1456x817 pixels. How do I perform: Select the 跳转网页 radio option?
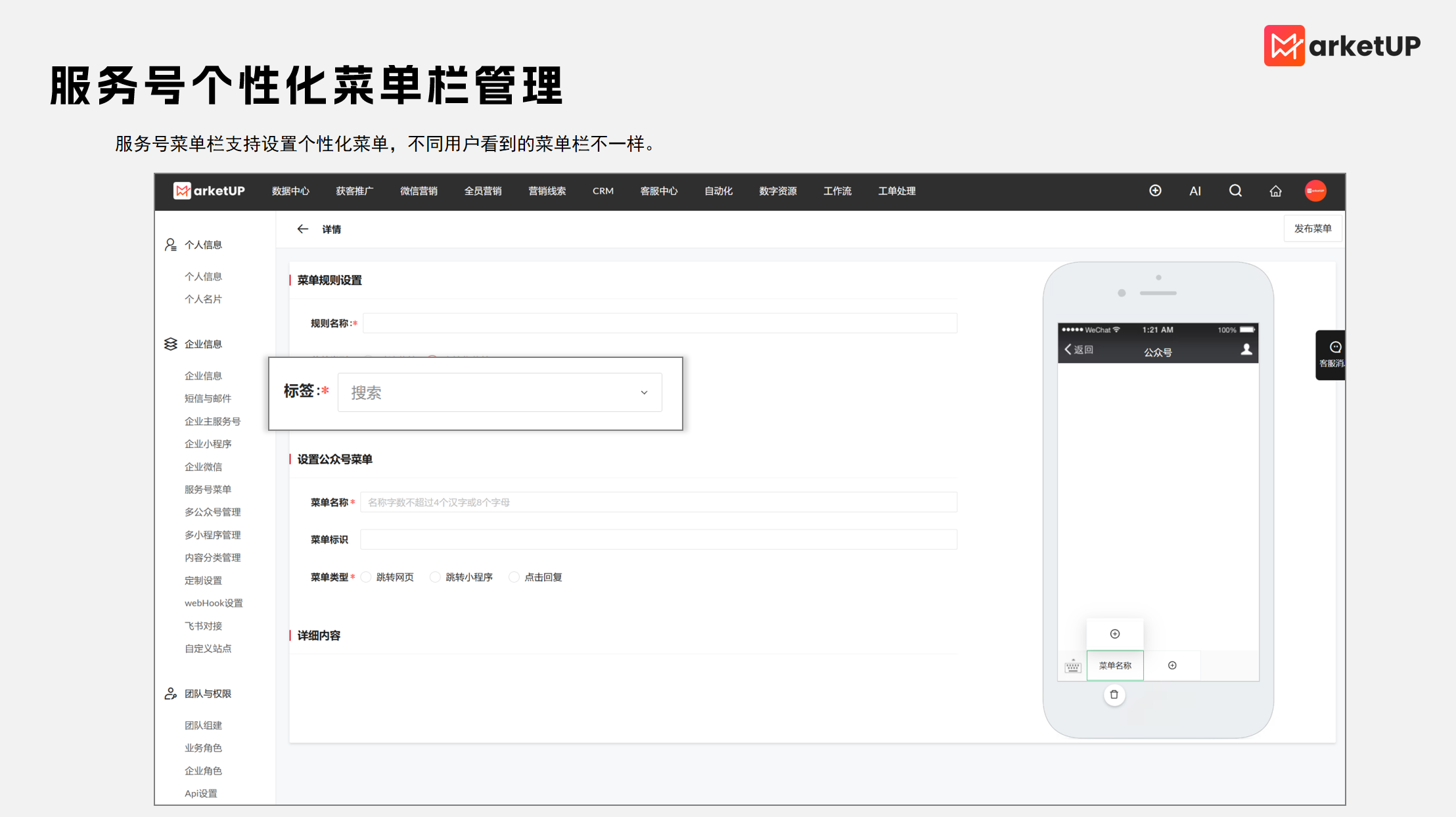click(x=367, y=577)
